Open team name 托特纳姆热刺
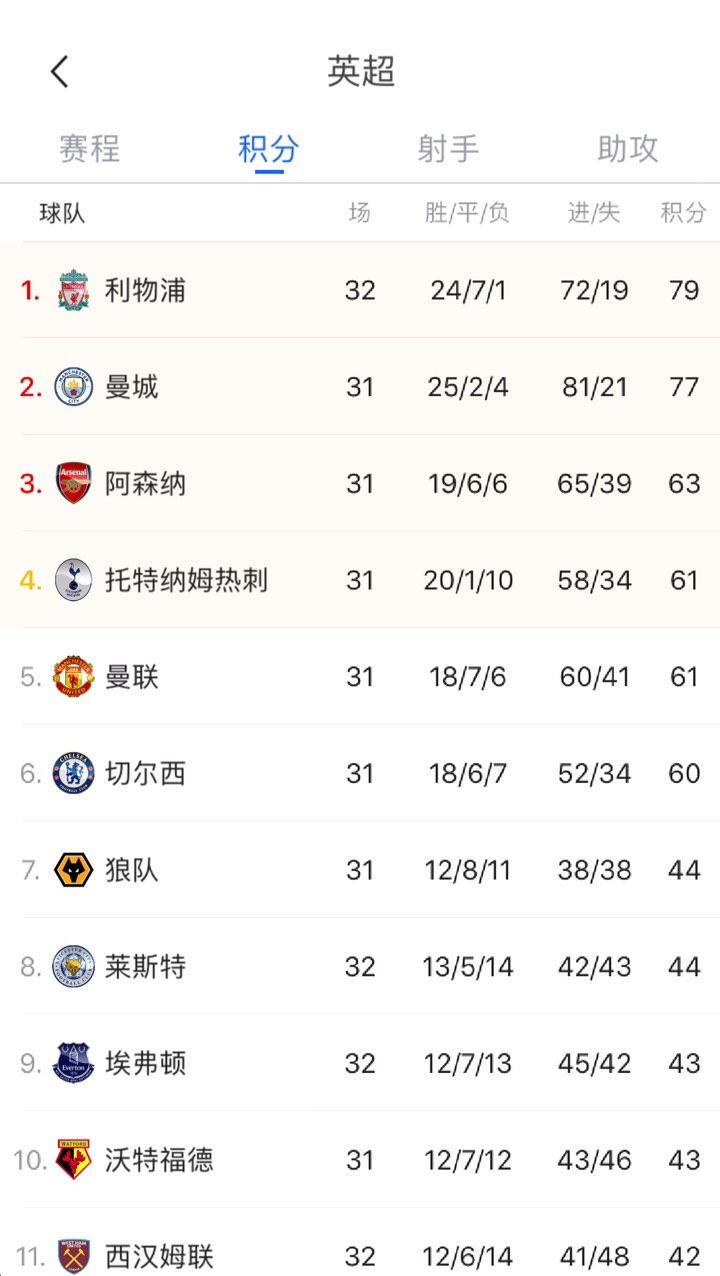The image size is (720, 1276). [x=187, y=580]
